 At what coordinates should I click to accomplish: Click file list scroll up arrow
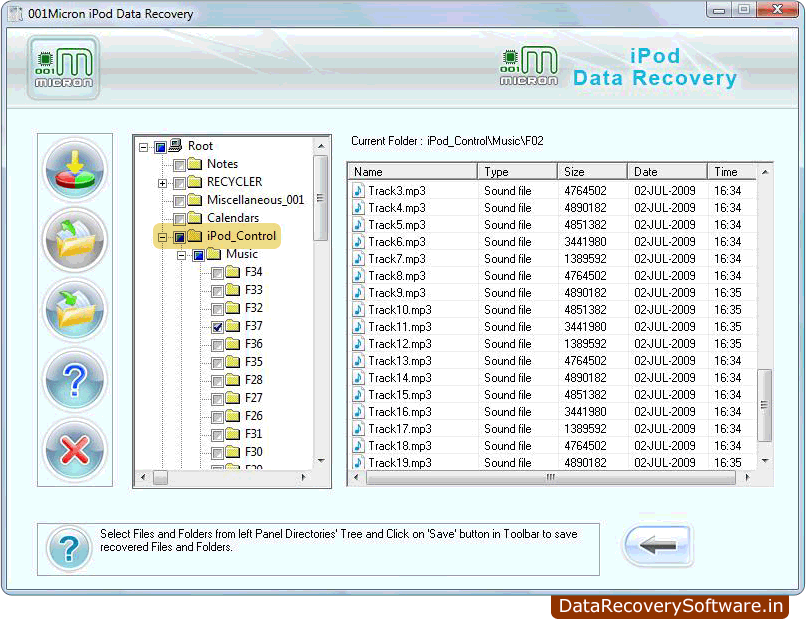[x=765, y=172]
